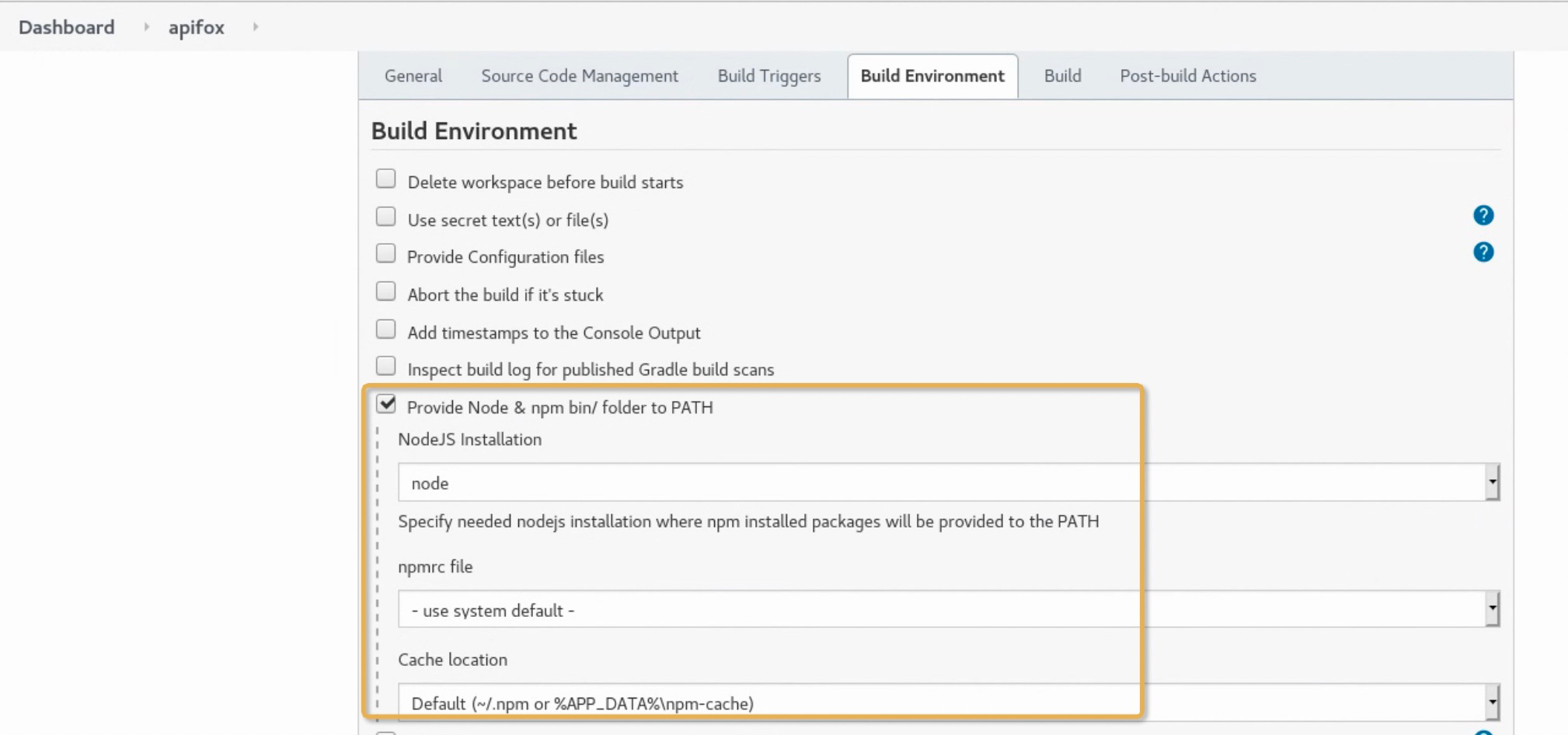This screenshot has width=1568, height=735.
Task: Open the Source Code Management tab
Action: pos(579,76)
